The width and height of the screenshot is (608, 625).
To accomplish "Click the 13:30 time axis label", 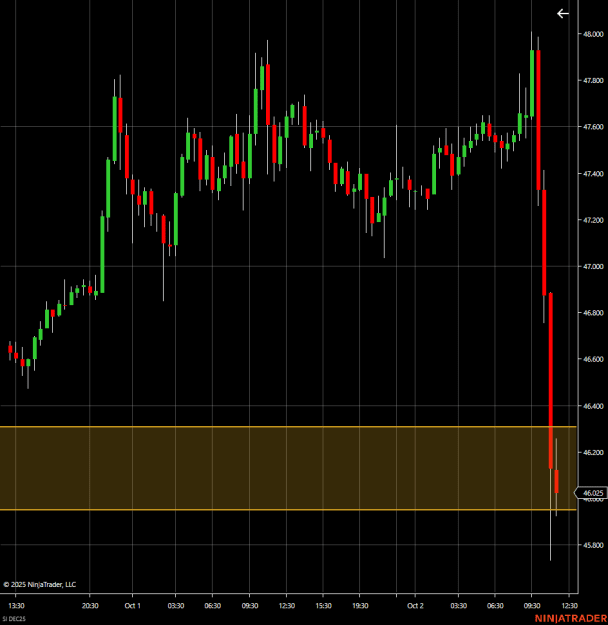I will [x=16, y=605].
